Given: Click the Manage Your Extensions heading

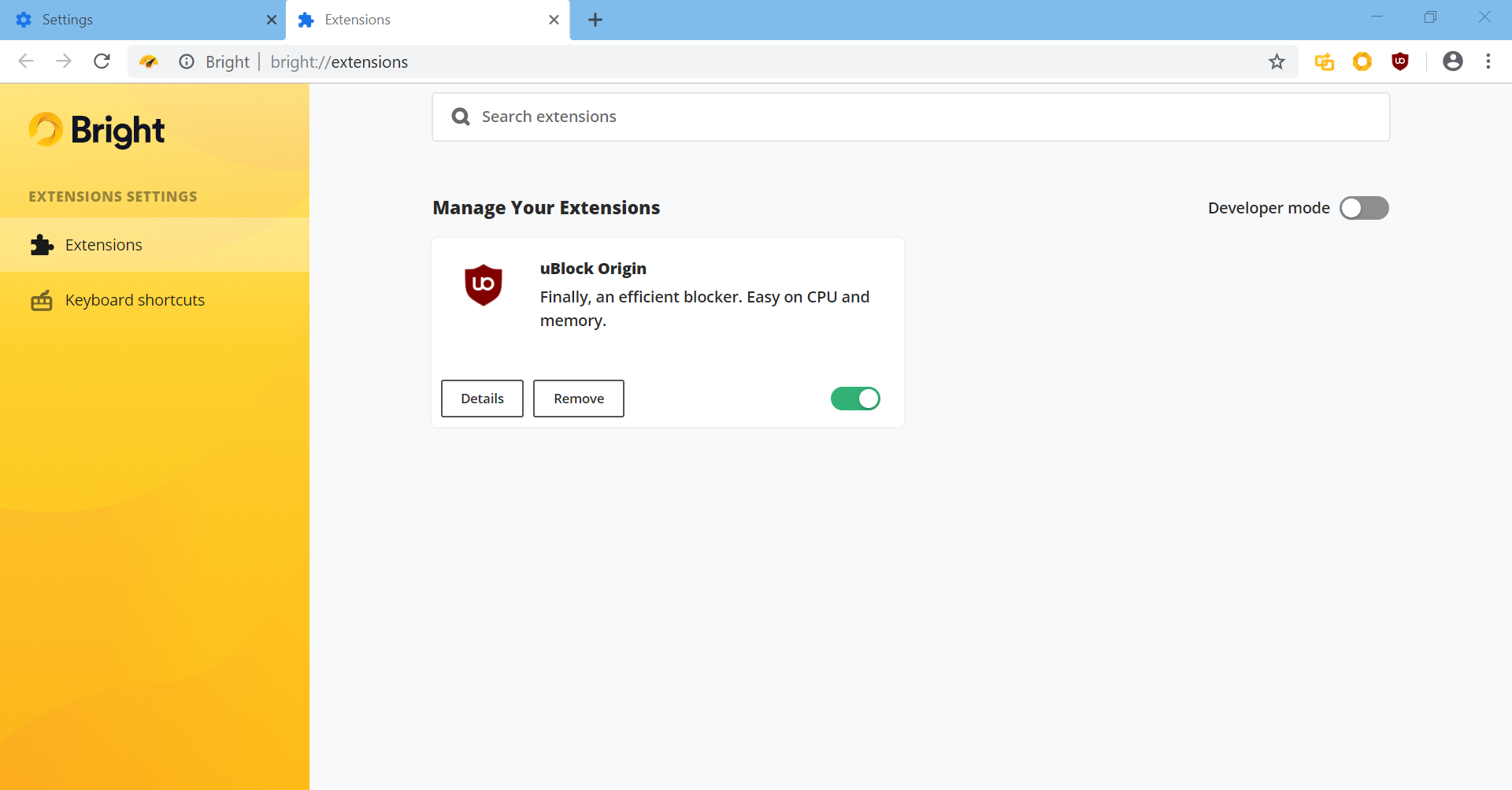Looking at the screenshot, I should 547,208.
